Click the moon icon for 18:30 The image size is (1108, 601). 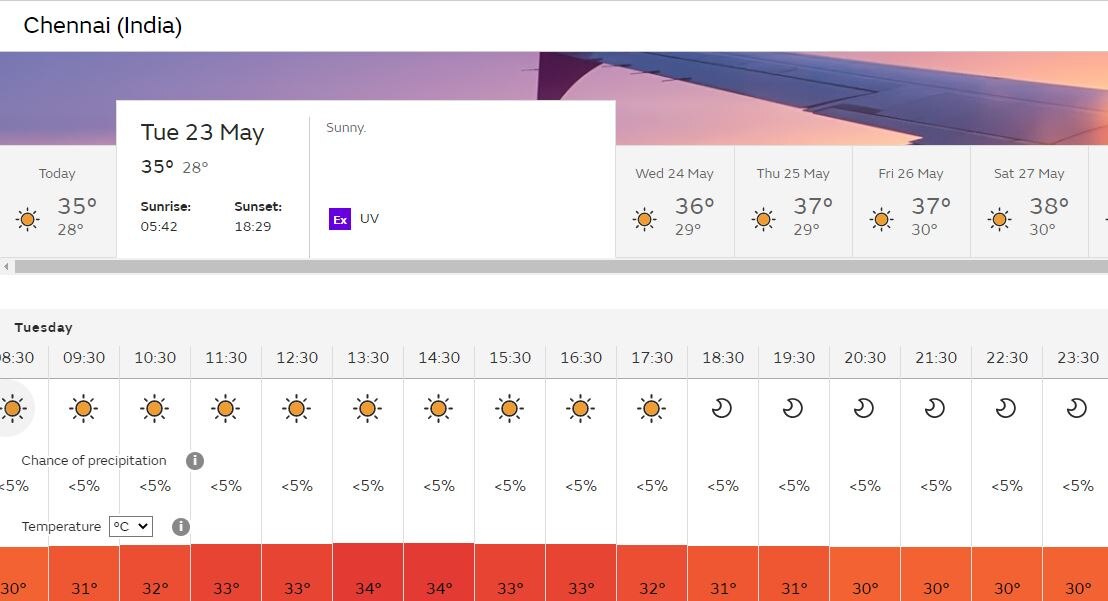point(722,408)
